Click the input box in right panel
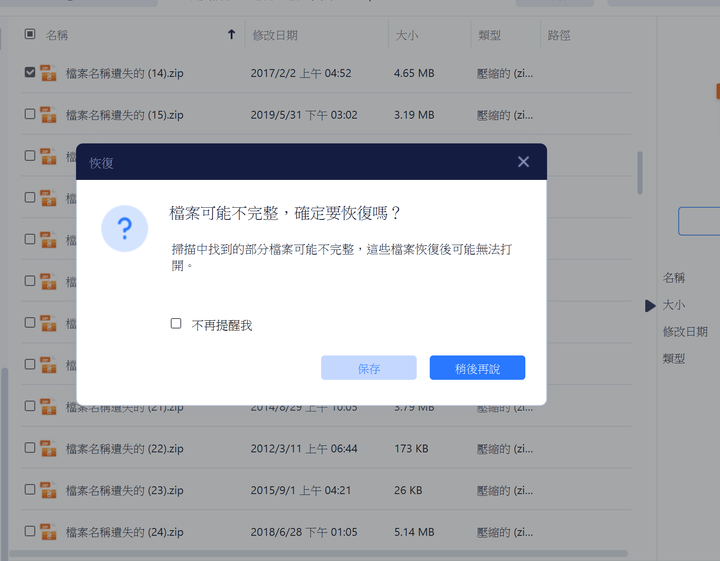The height and width of the screenshot is (561, 720). click(x=699, y=221)
